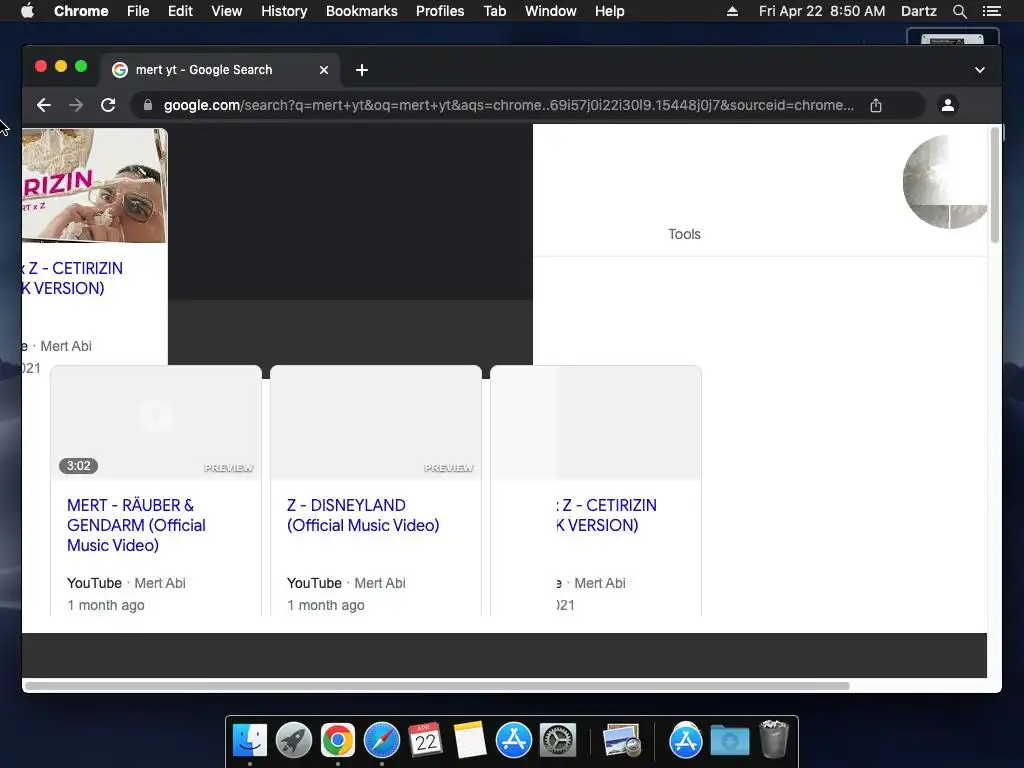1024x768 pixels.
Task: View site info via the lock icon
Action: point(148,105)
